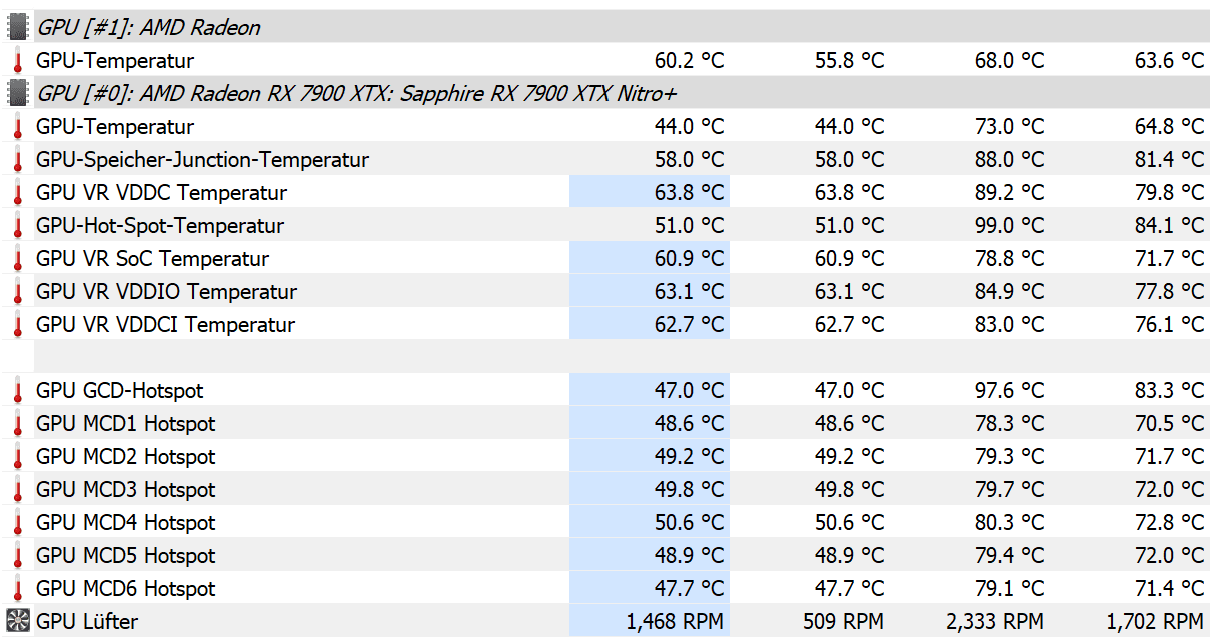Click the 68.0 °C maximum value
This screenshot has height=640, width=1212.
pyautogui.click(x=1009, y=61)
